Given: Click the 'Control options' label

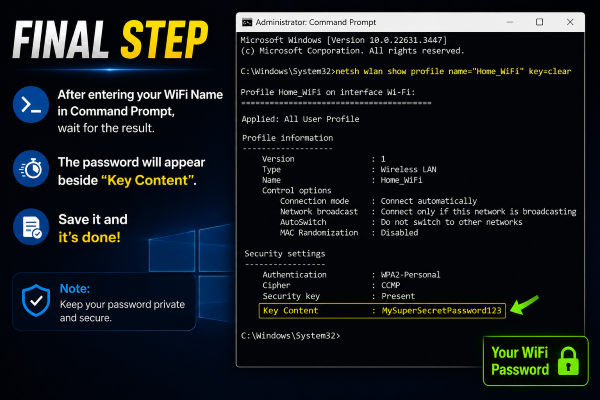Looking at the screenshot, I should (x=297, y=191).
